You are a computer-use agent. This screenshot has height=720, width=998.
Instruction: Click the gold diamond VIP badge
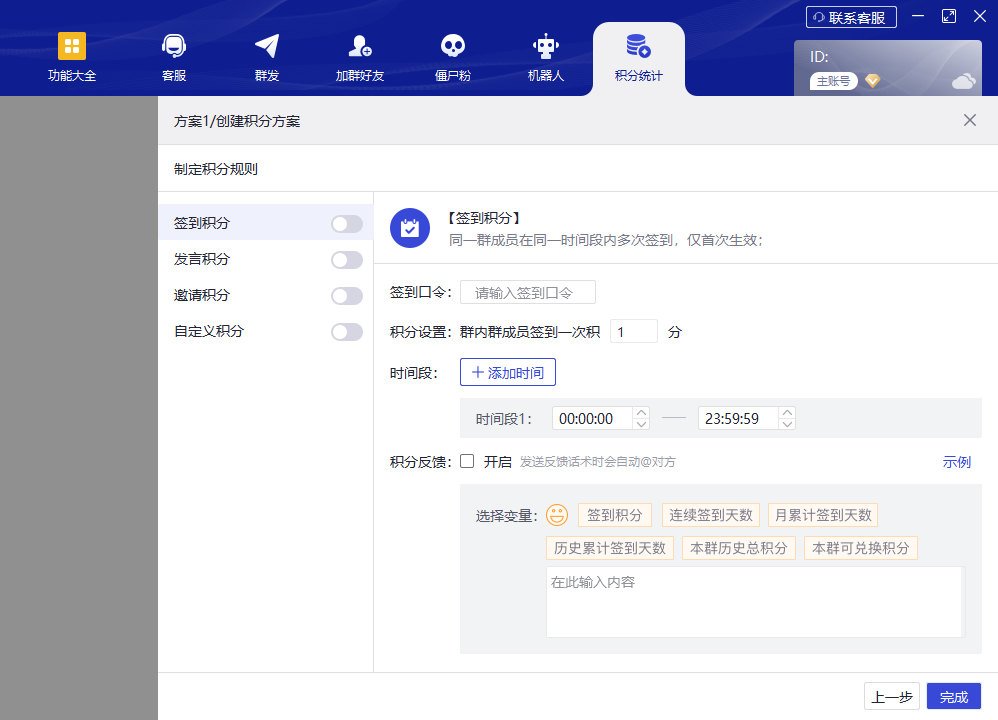873,81
